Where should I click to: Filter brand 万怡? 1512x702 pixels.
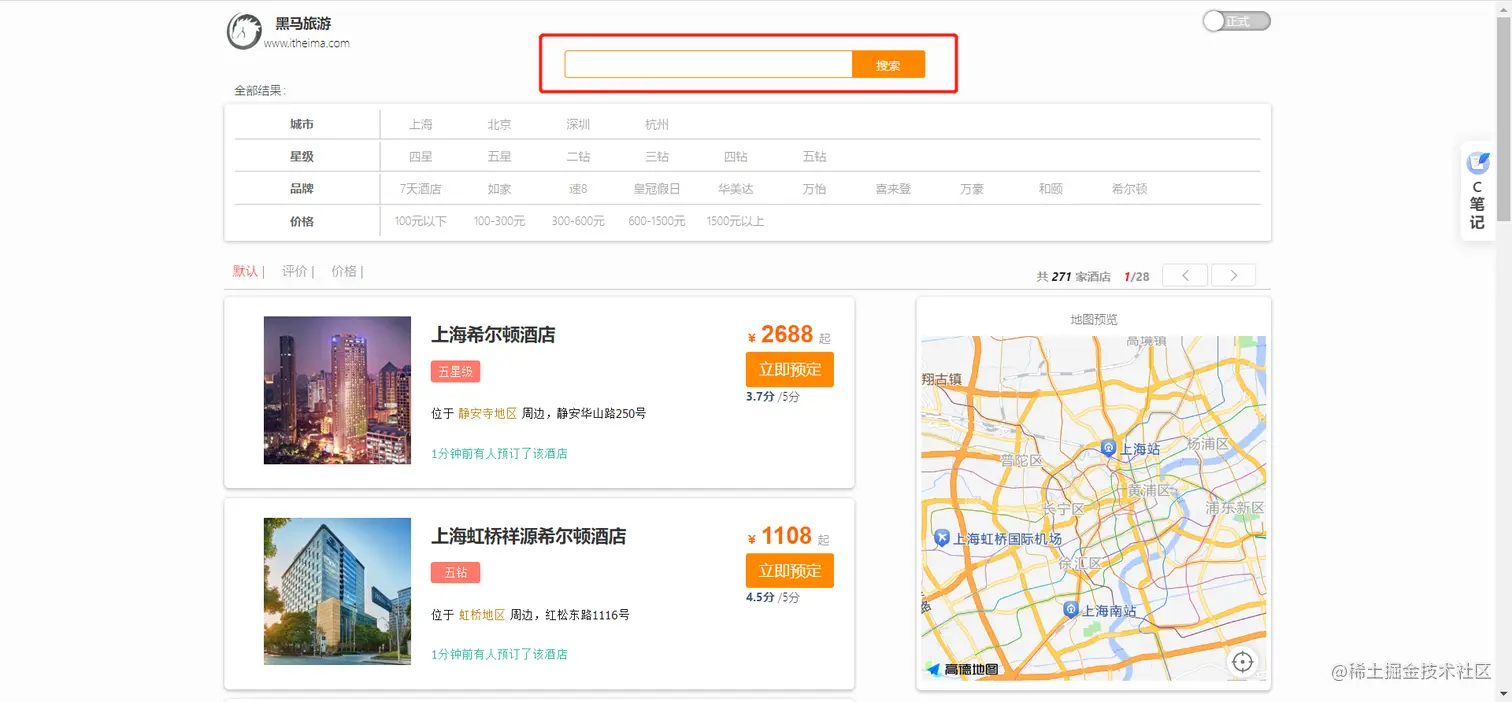point(815,189)
